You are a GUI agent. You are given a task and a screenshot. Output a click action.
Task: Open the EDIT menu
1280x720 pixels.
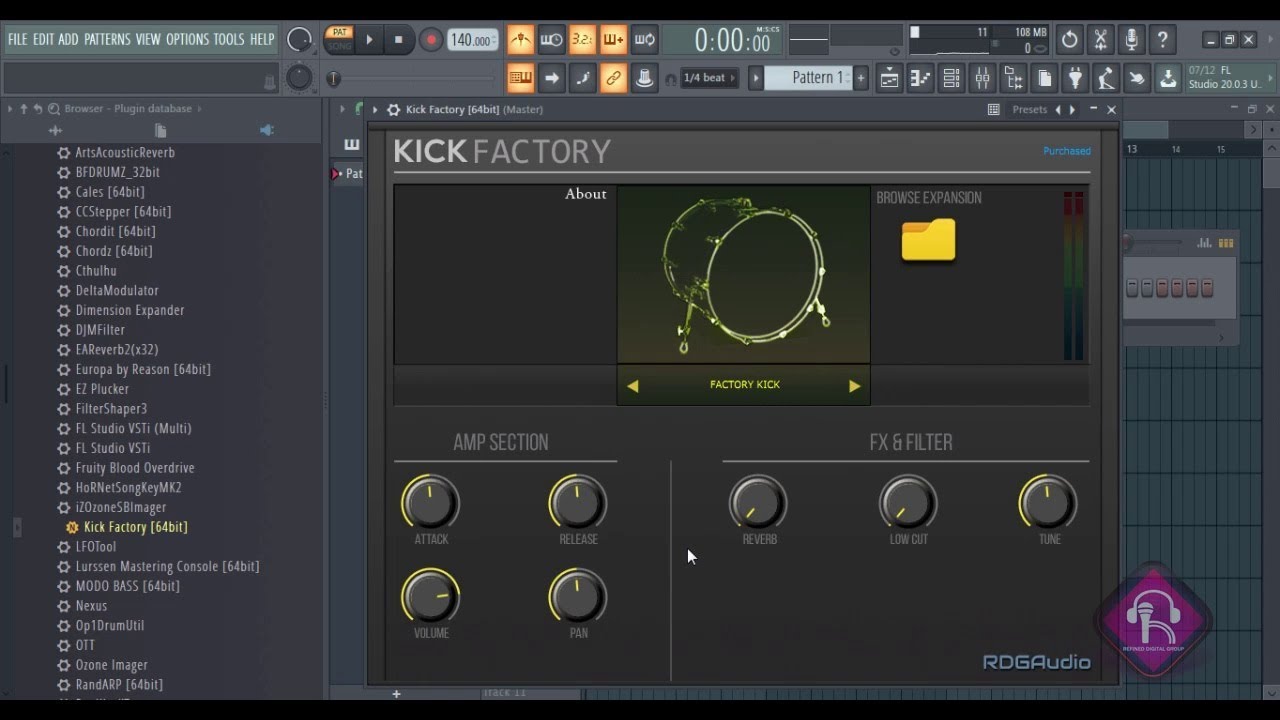click(x=43, y=39)
